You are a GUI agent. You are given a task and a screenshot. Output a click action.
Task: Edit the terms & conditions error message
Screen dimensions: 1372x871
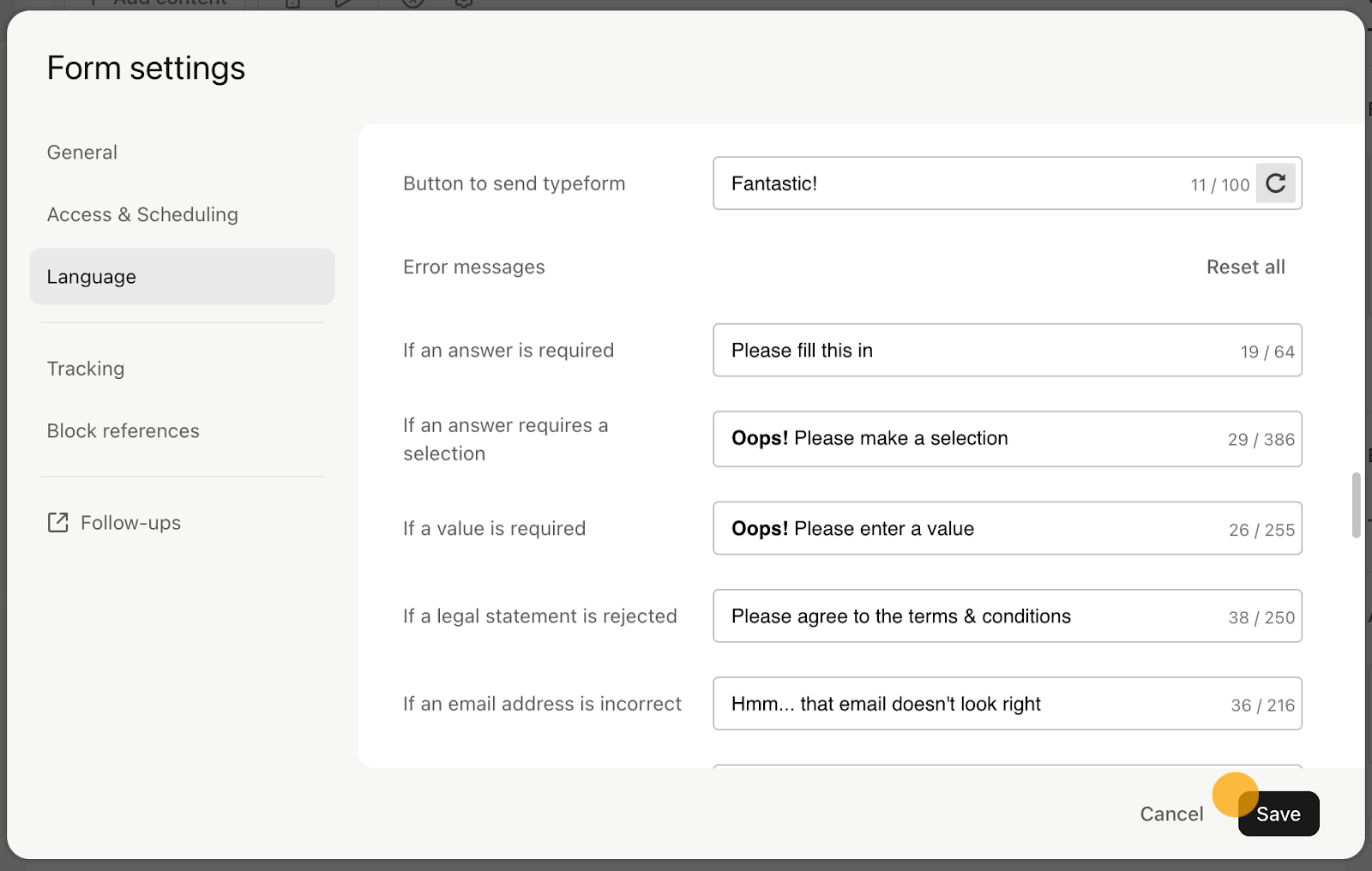[x=1008, y=616]
